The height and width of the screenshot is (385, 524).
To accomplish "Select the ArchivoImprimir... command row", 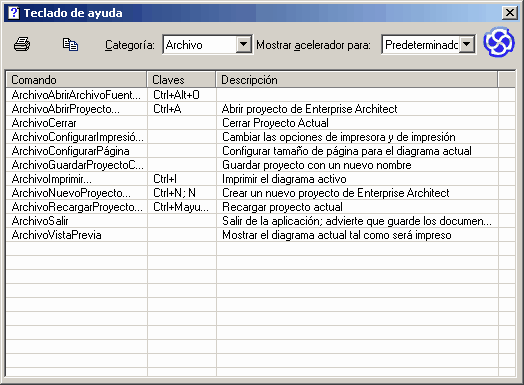I will (261, 179).
